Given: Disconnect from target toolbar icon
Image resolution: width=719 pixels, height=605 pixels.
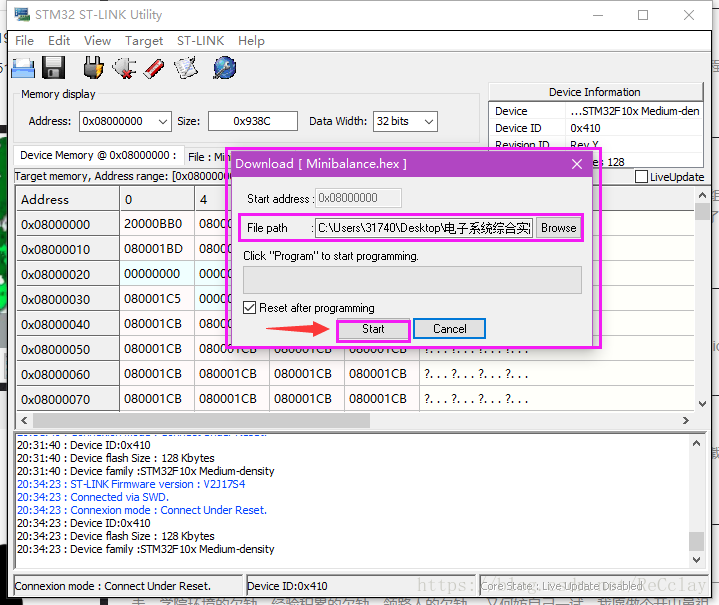Looking at the screenshot, I should coord(124,68).
